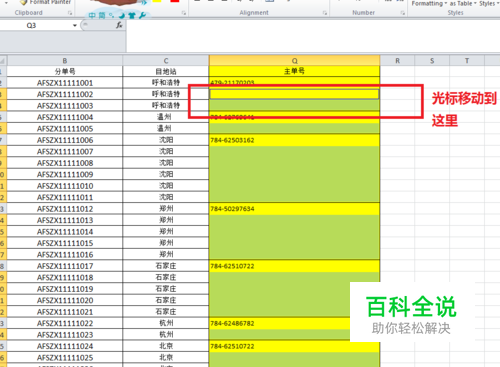
Task: Click the Insert Function fx icon
Action: point(119,25)
